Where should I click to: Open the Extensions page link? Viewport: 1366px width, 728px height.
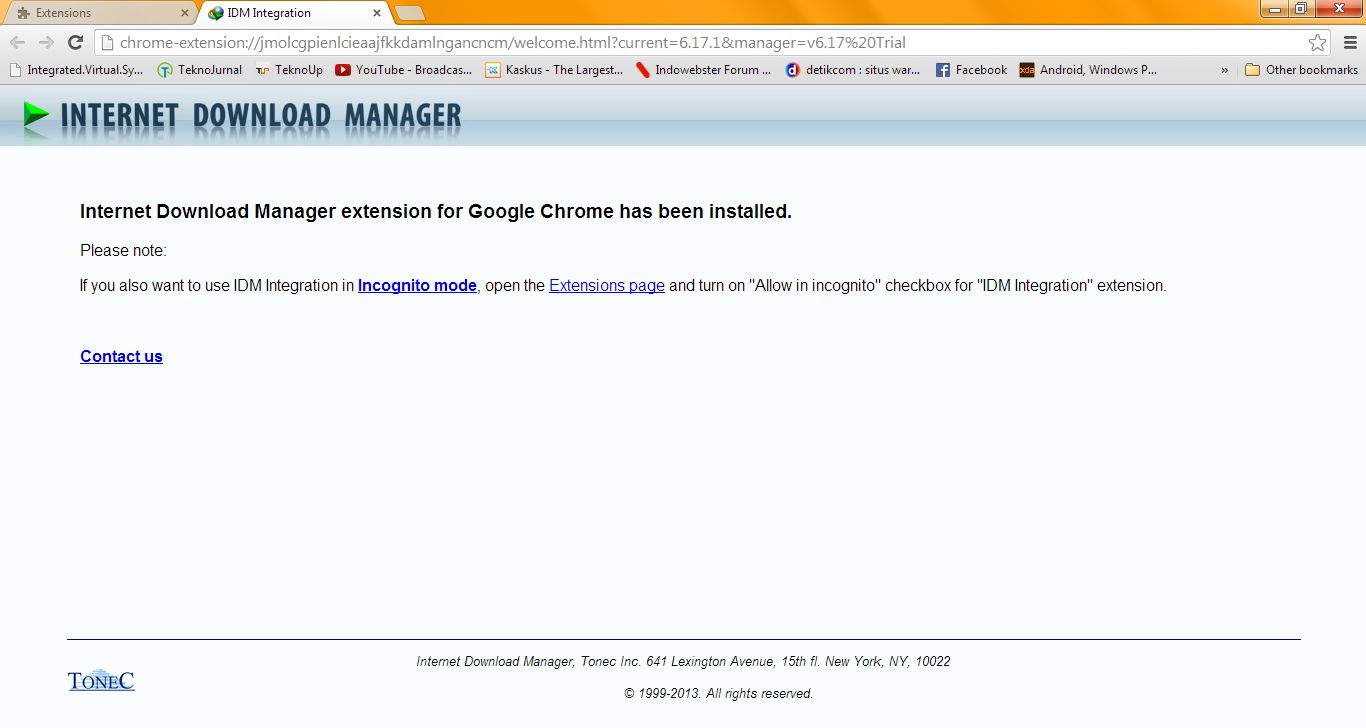607,286
